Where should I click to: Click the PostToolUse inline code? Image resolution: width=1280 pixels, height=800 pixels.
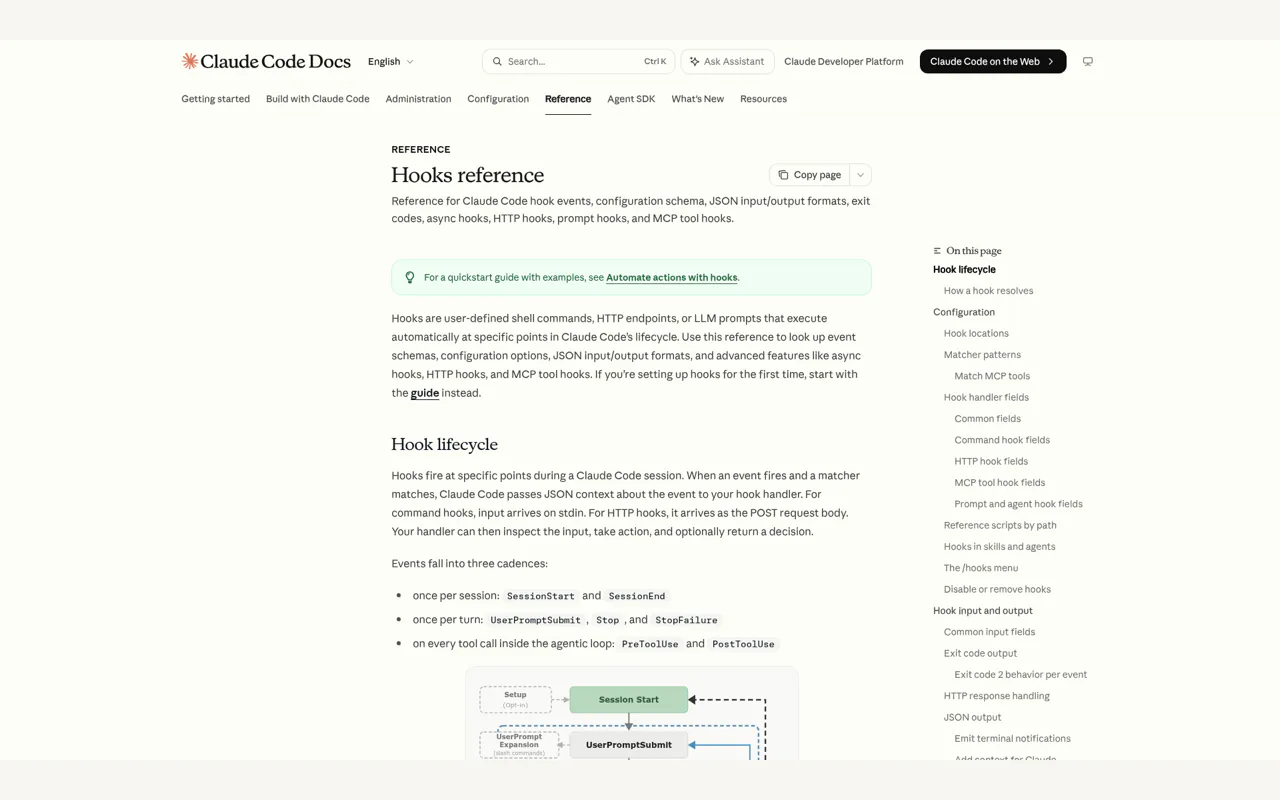743,644
